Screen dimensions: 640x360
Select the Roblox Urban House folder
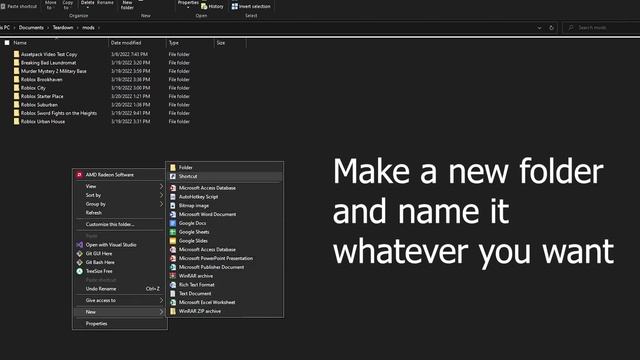[43, 122]
